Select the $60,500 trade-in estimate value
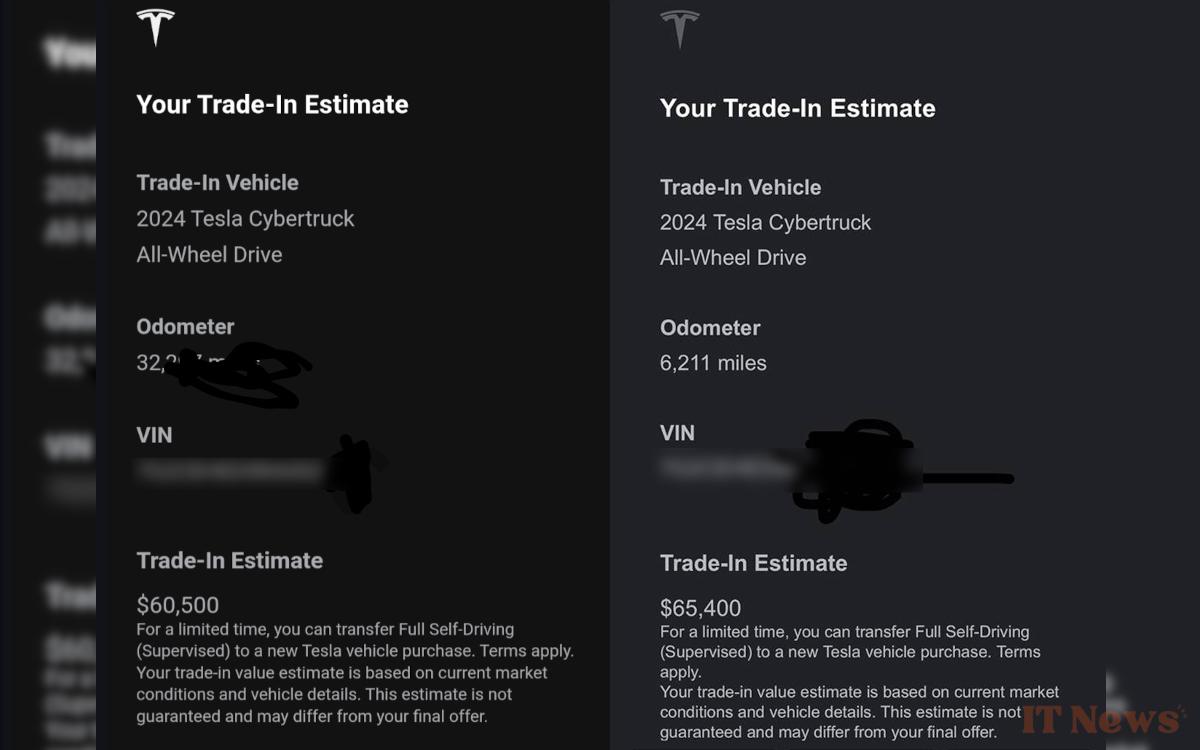This screenshot has width=1200, height=750. (178, 605)
